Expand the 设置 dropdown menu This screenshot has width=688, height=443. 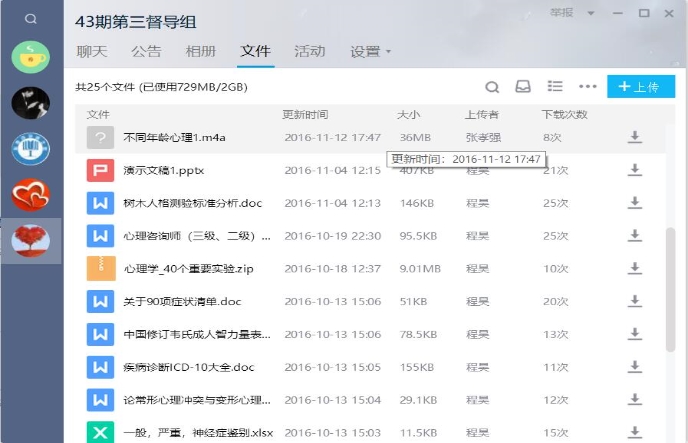[x=370, y=51]
